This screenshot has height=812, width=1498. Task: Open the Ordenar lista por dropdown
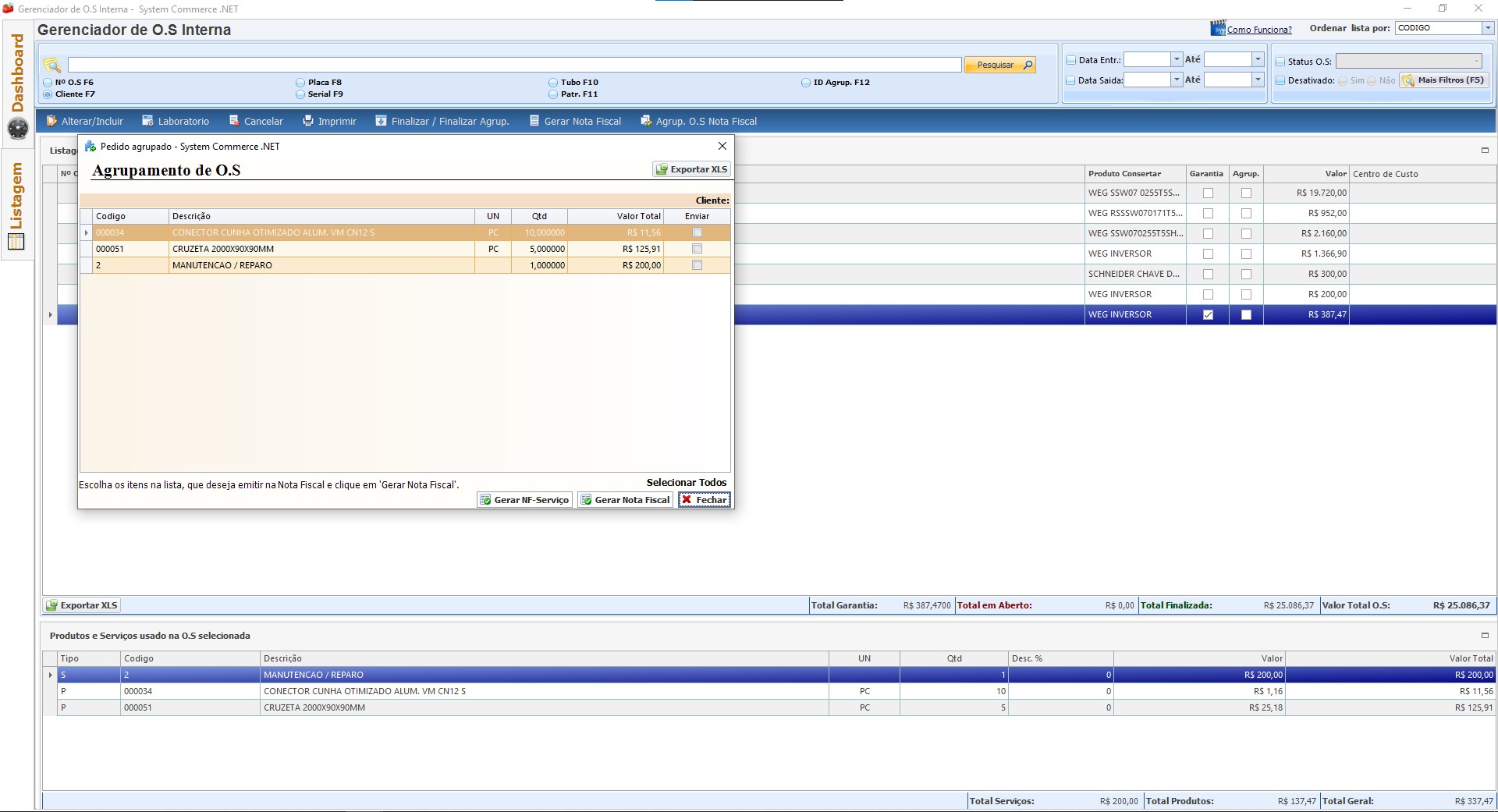tap(1487, 28)
